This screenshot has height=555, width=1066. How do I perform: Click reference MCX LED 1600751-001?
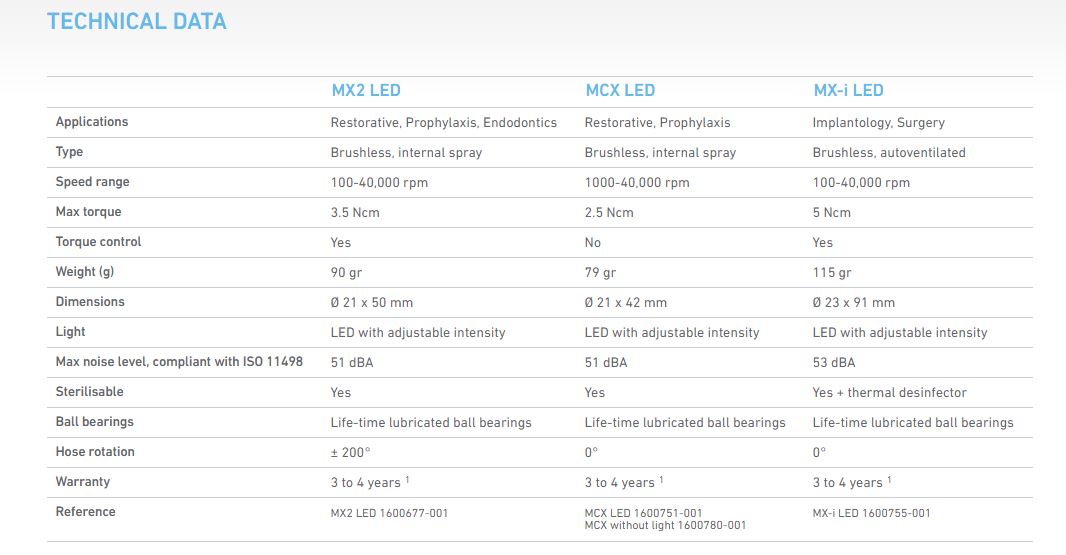click(x=643, y=513)
